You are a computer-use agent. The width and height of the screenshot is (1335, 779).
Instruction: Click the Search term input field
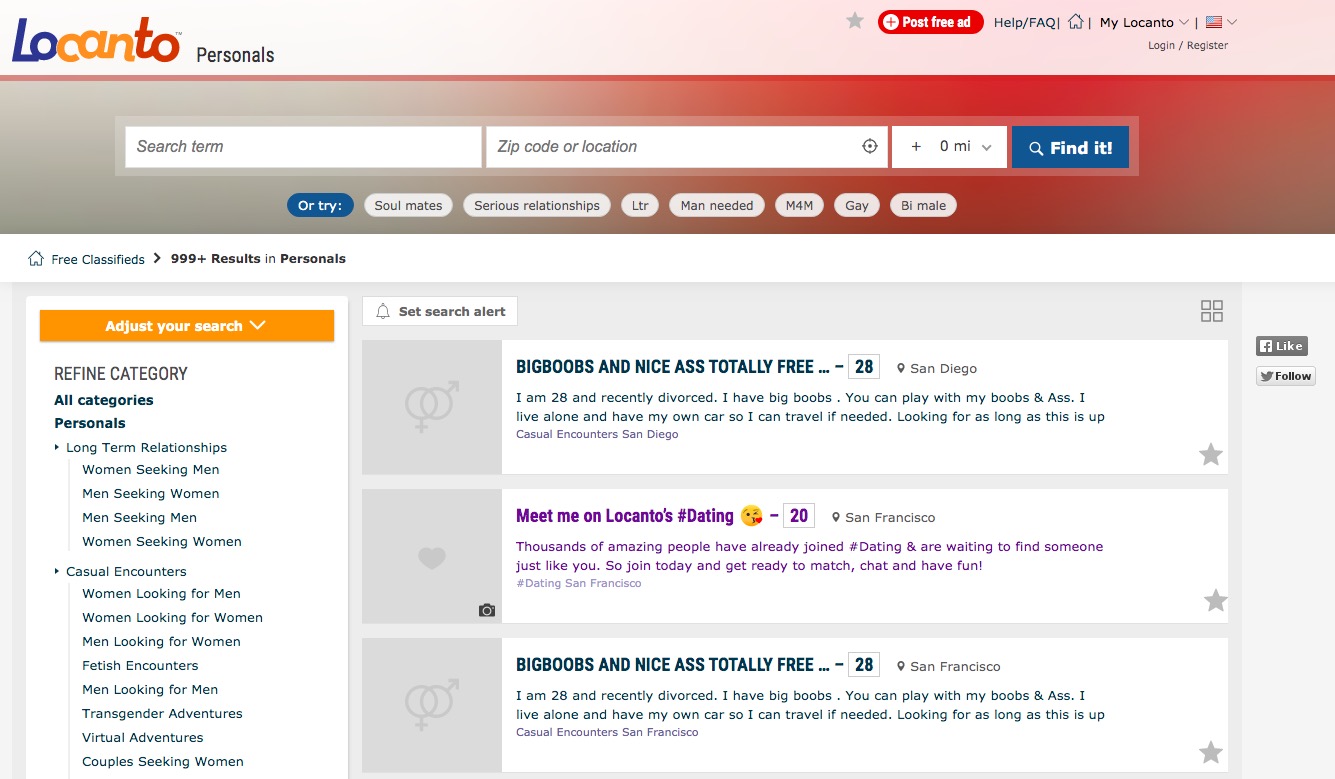click(x=303, y=146)
